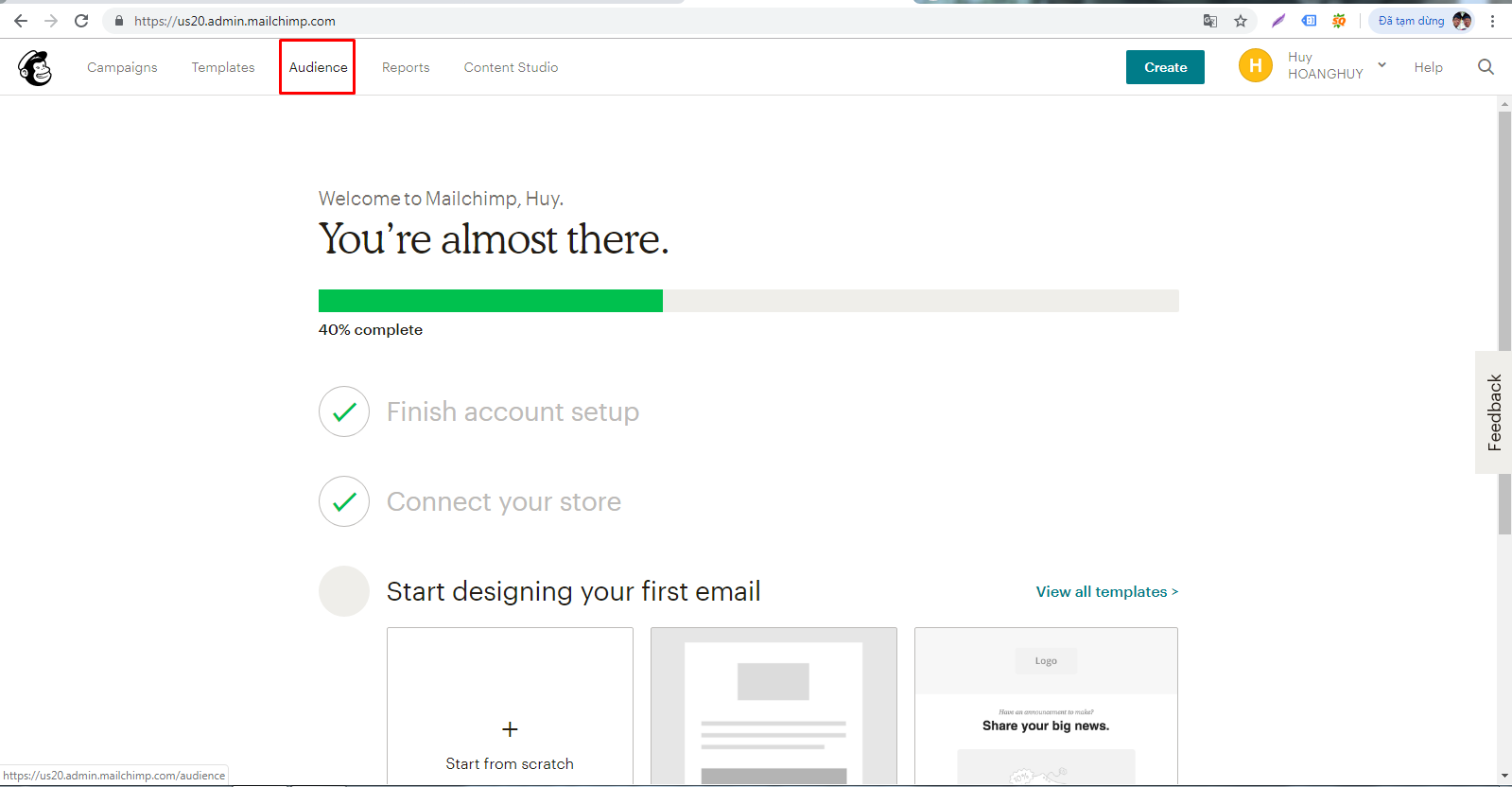Click the padlock site security icon
1512x787 pixels.
(119, 21)
